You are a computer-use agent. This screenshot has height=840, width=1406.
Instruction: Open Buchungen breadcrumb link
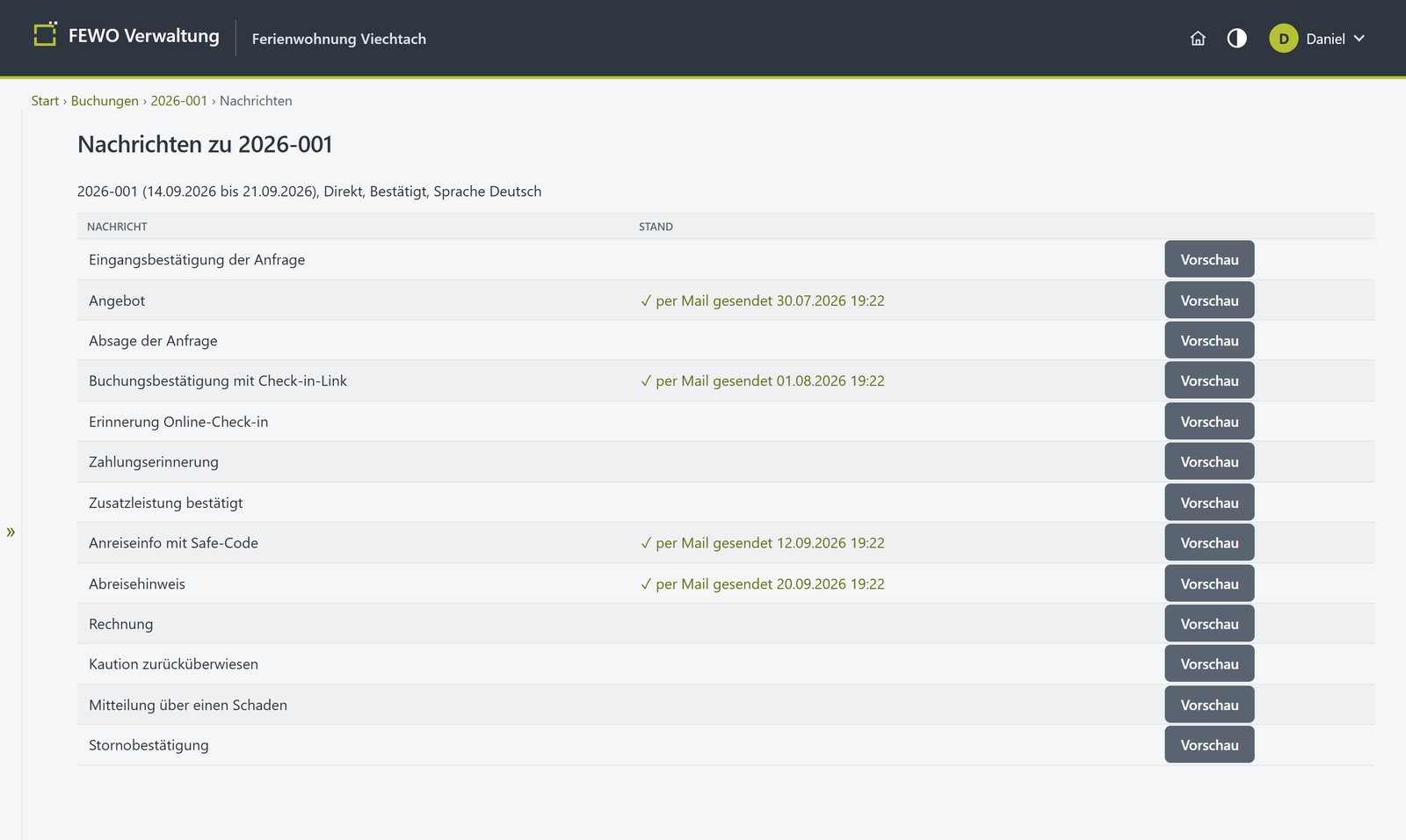(x=105, y=101)
